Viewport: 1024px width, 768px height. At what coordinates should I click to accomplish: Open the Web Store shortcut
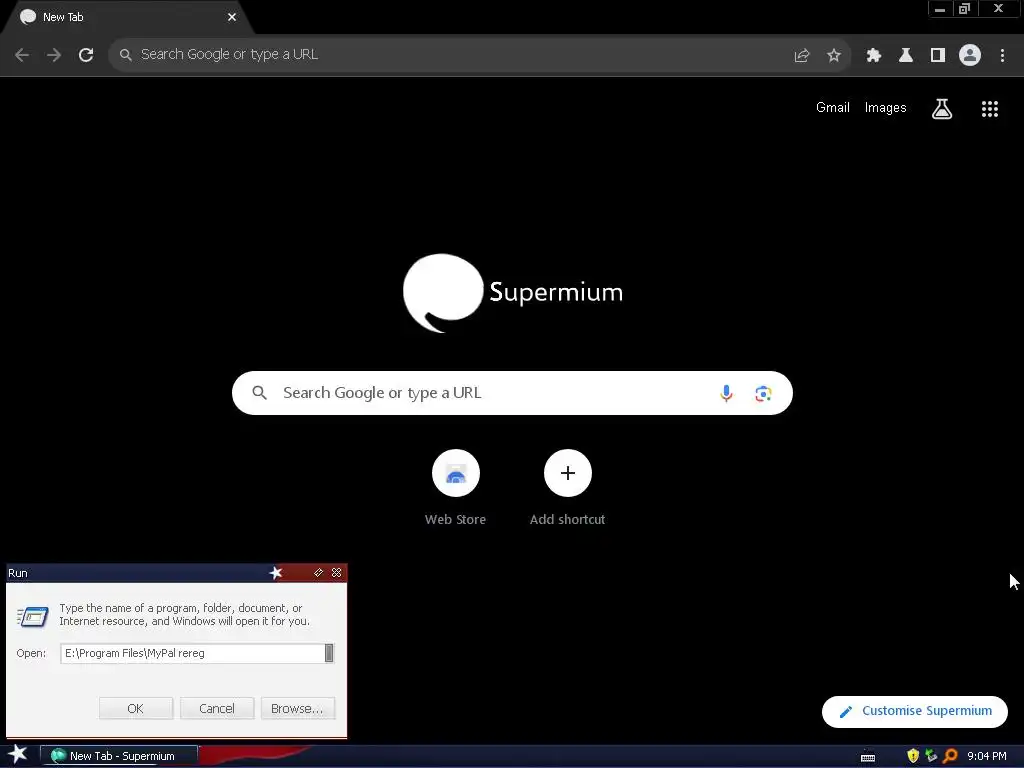(456, 488)
